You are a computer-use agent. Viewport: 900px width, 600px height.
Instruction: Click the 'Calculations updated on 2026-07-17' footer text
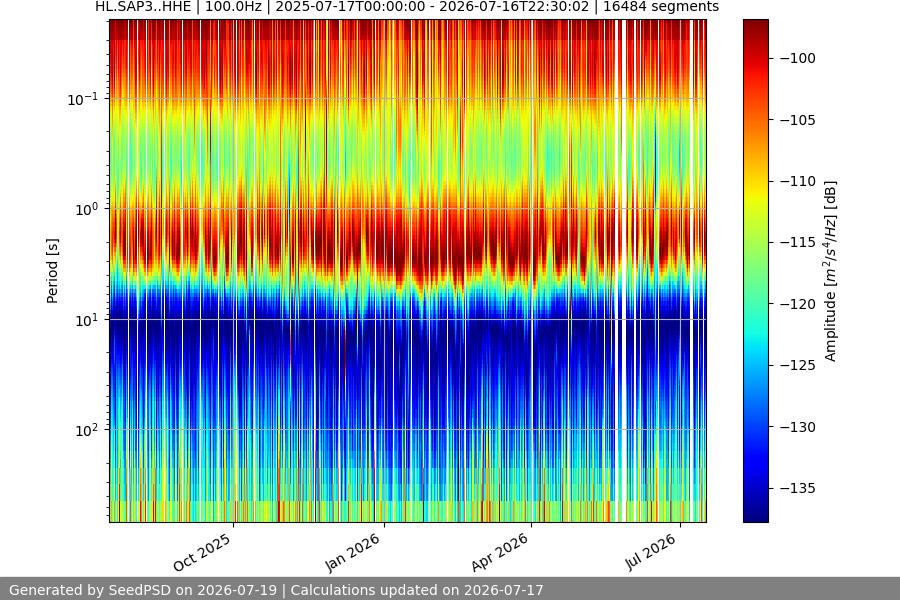tap(417, 590)
